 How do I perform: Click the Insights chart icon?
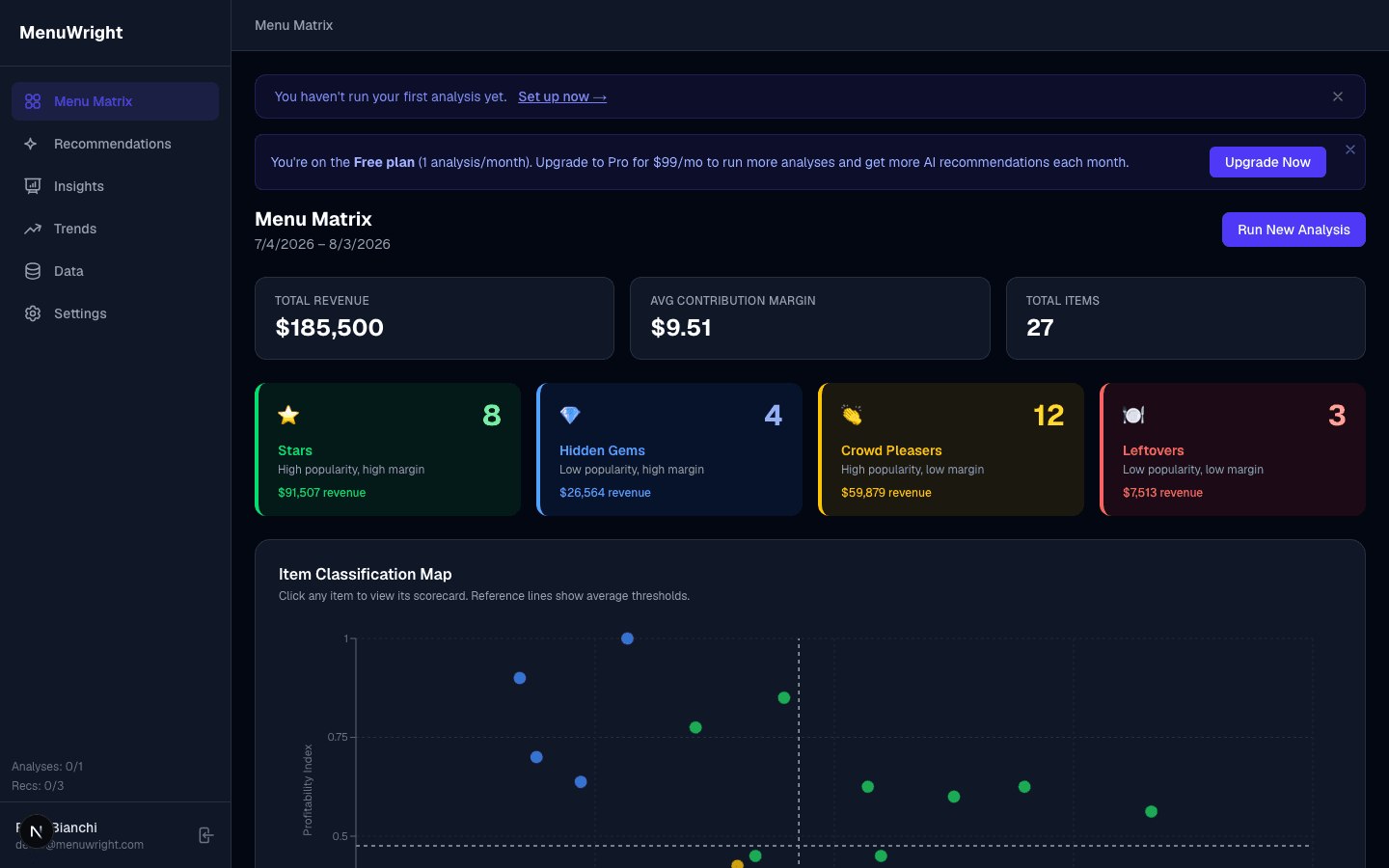33,186
